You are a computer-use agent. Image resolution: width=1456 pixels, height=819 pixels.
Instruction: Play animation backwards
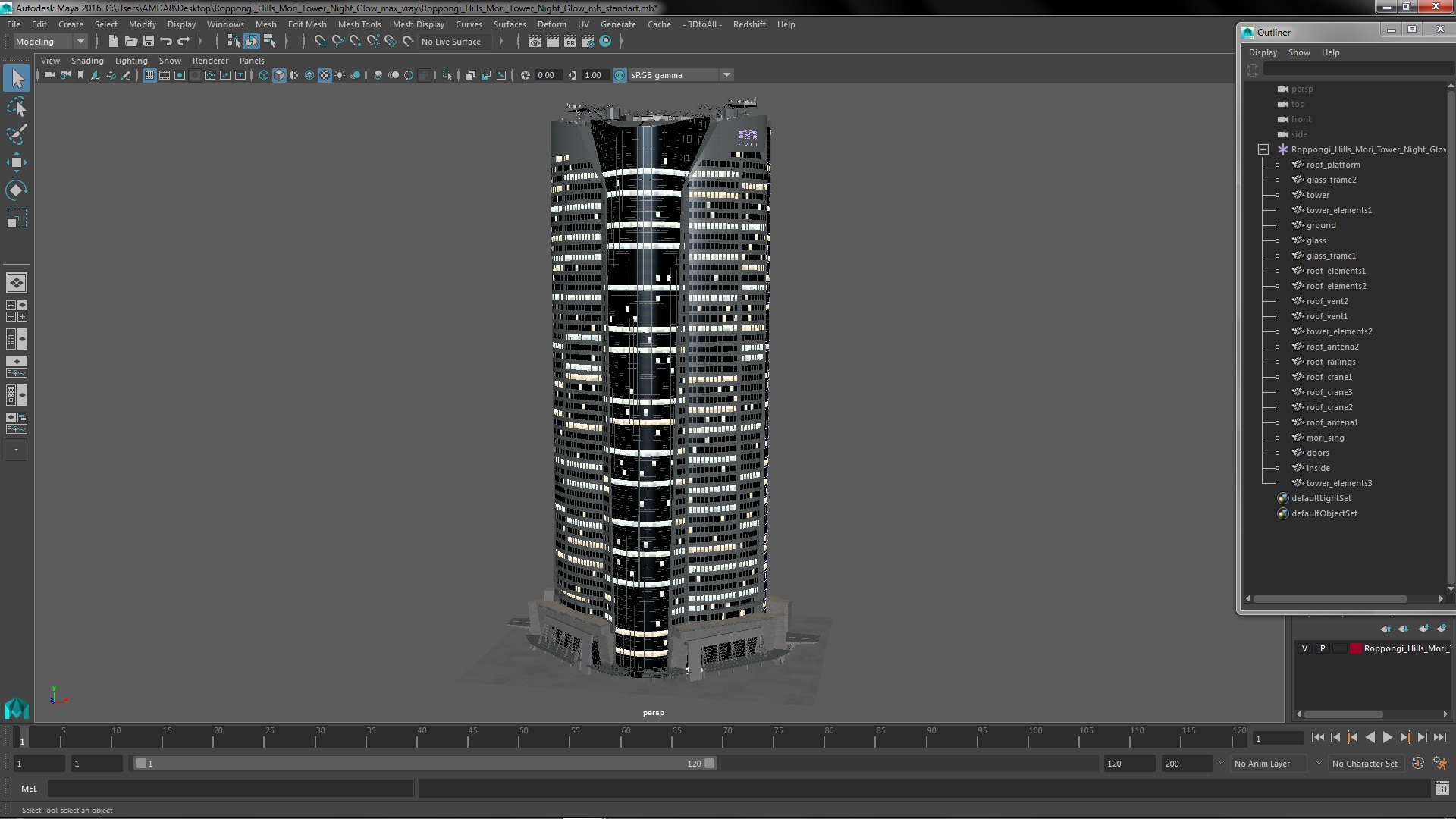(x=1370, y=737)
